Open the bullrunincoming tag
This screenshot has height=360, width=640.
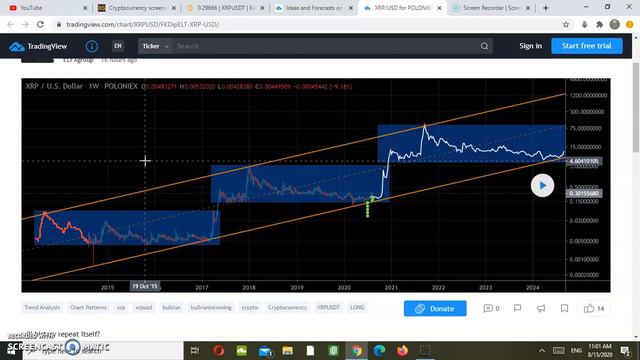[211, 307]
